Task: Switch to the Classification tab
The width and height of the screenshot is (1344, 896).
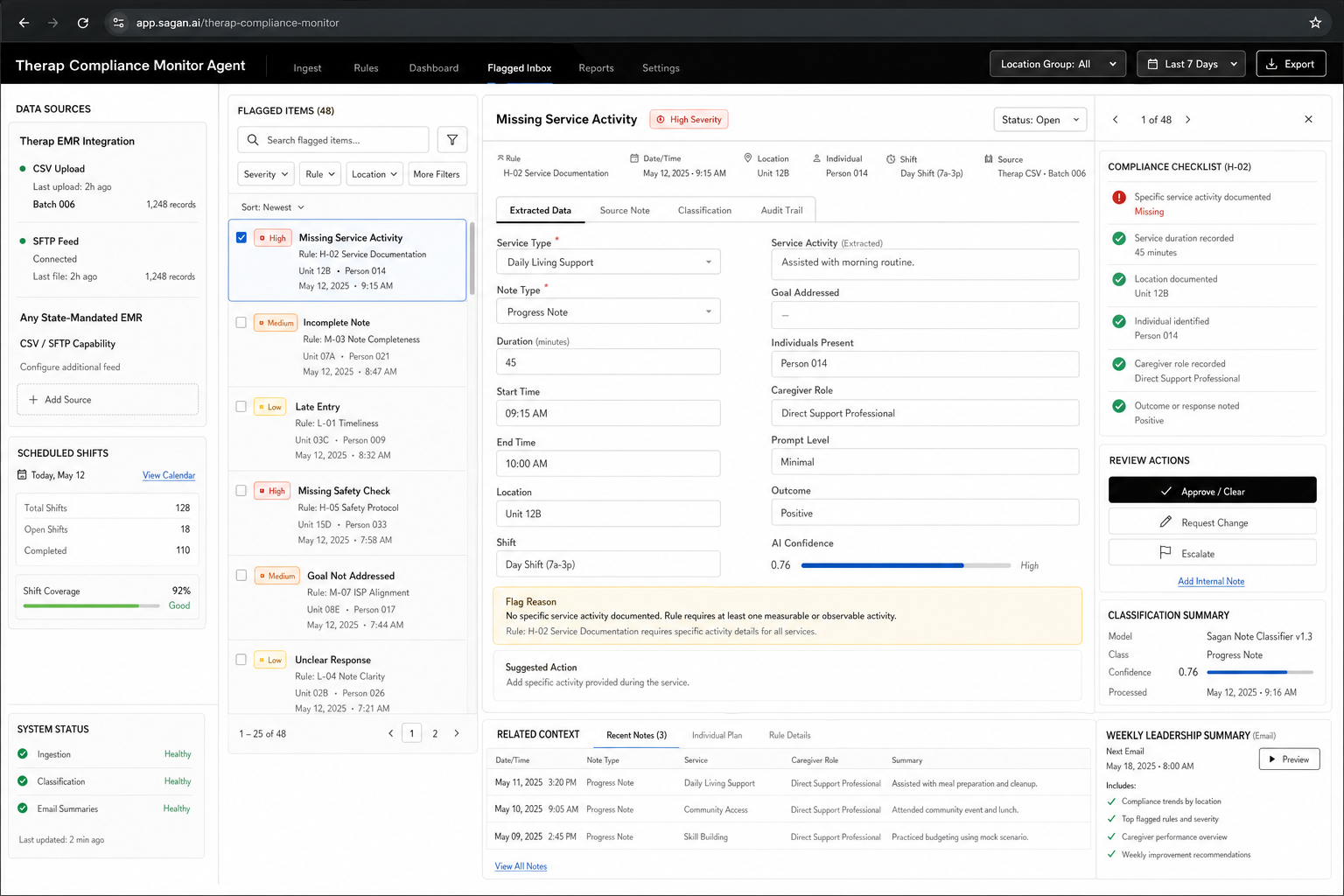Action: [704, 210]
